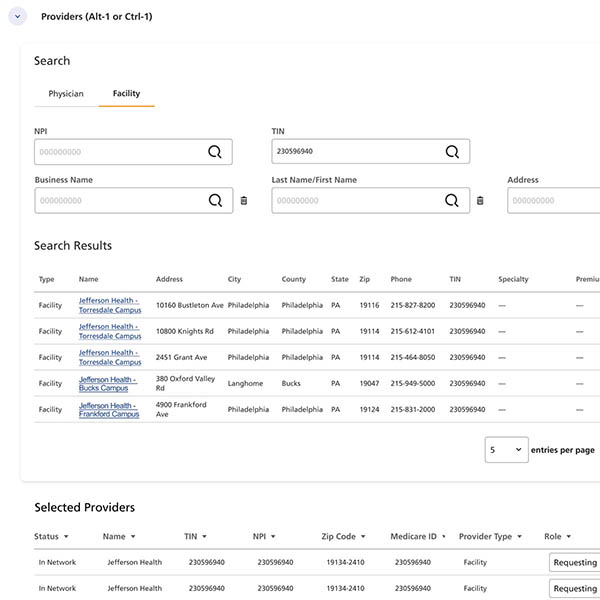Open the Torresdale Campus link at 10160 Bustleton Ave
Viewport: 600px width, 600px height.
click(x=110, y=305)
